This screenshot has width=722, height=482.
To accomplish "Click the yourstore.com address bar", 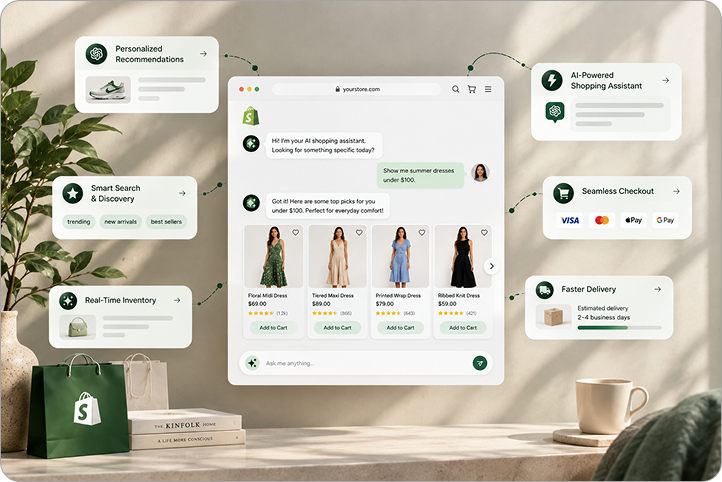I will pyautogui.click(x=356, y=89).
